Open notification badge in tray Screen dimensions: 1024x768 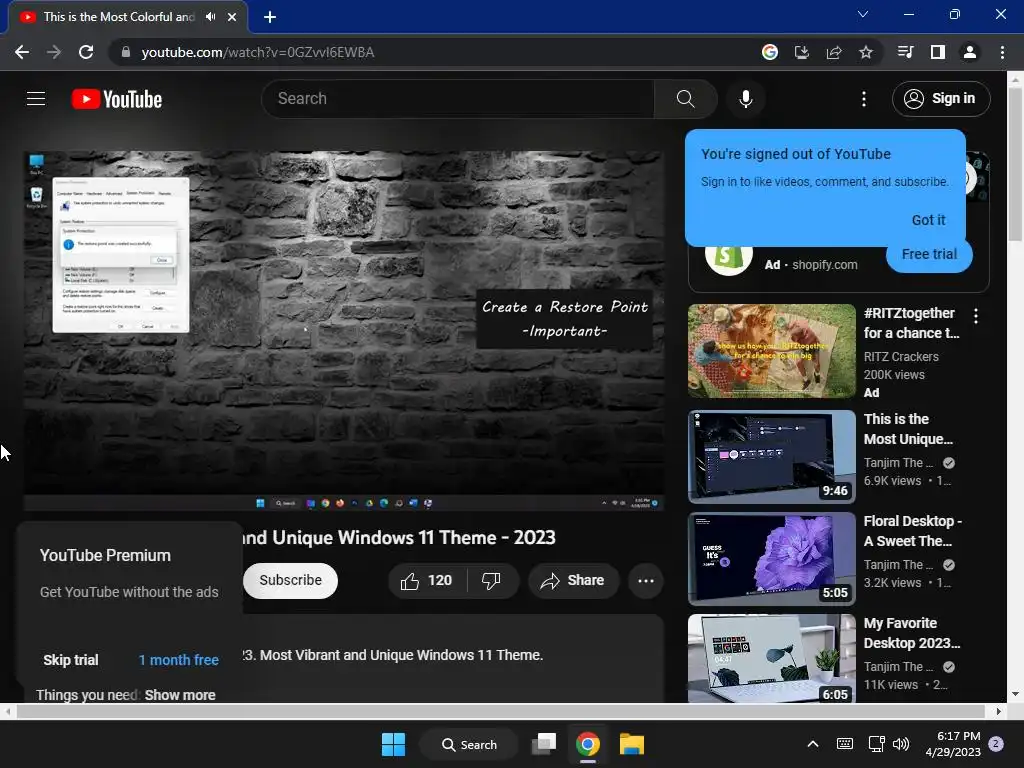(x=996, y=744)
